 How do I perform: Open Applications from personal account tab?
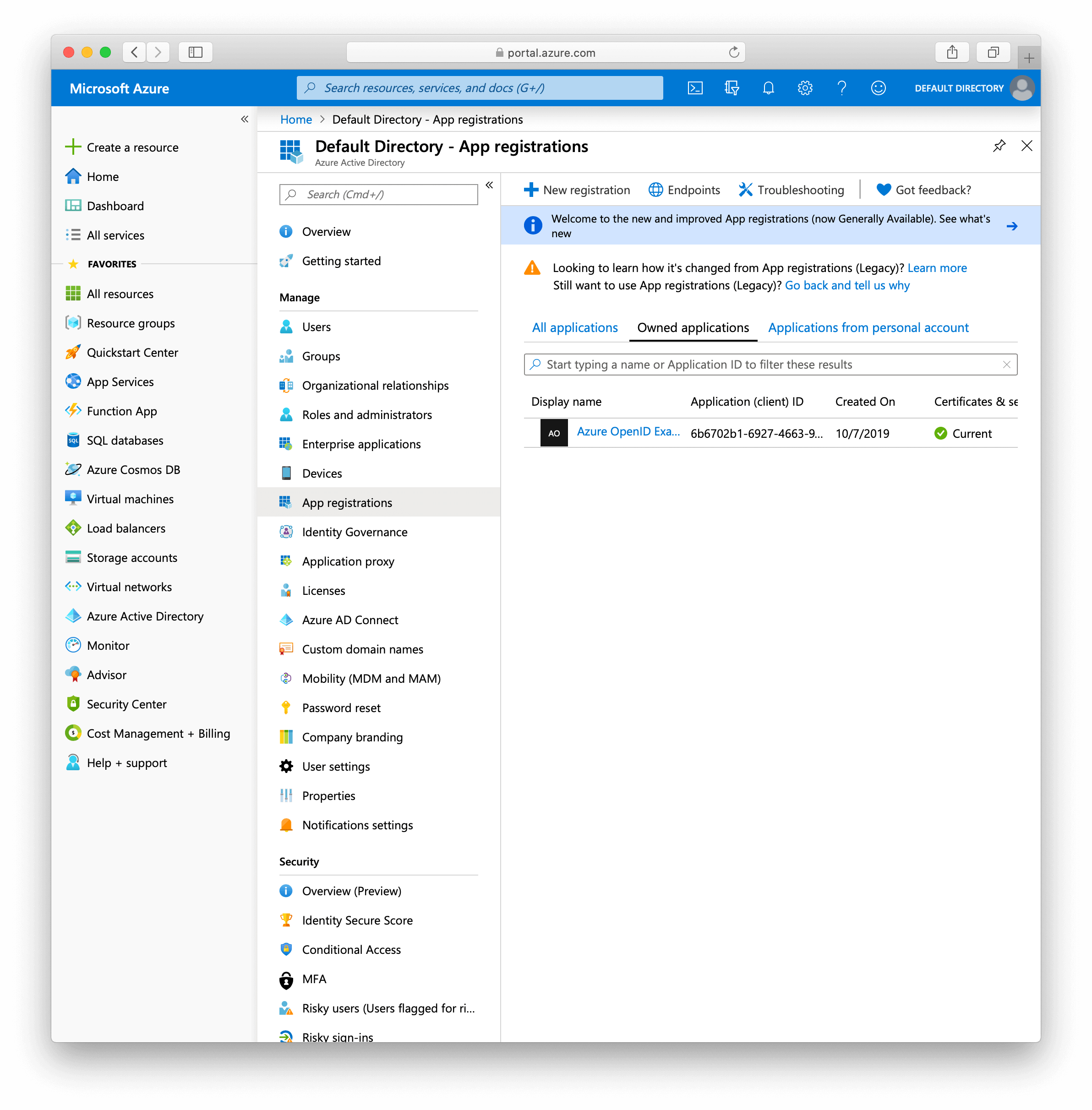tap(868, 327)
